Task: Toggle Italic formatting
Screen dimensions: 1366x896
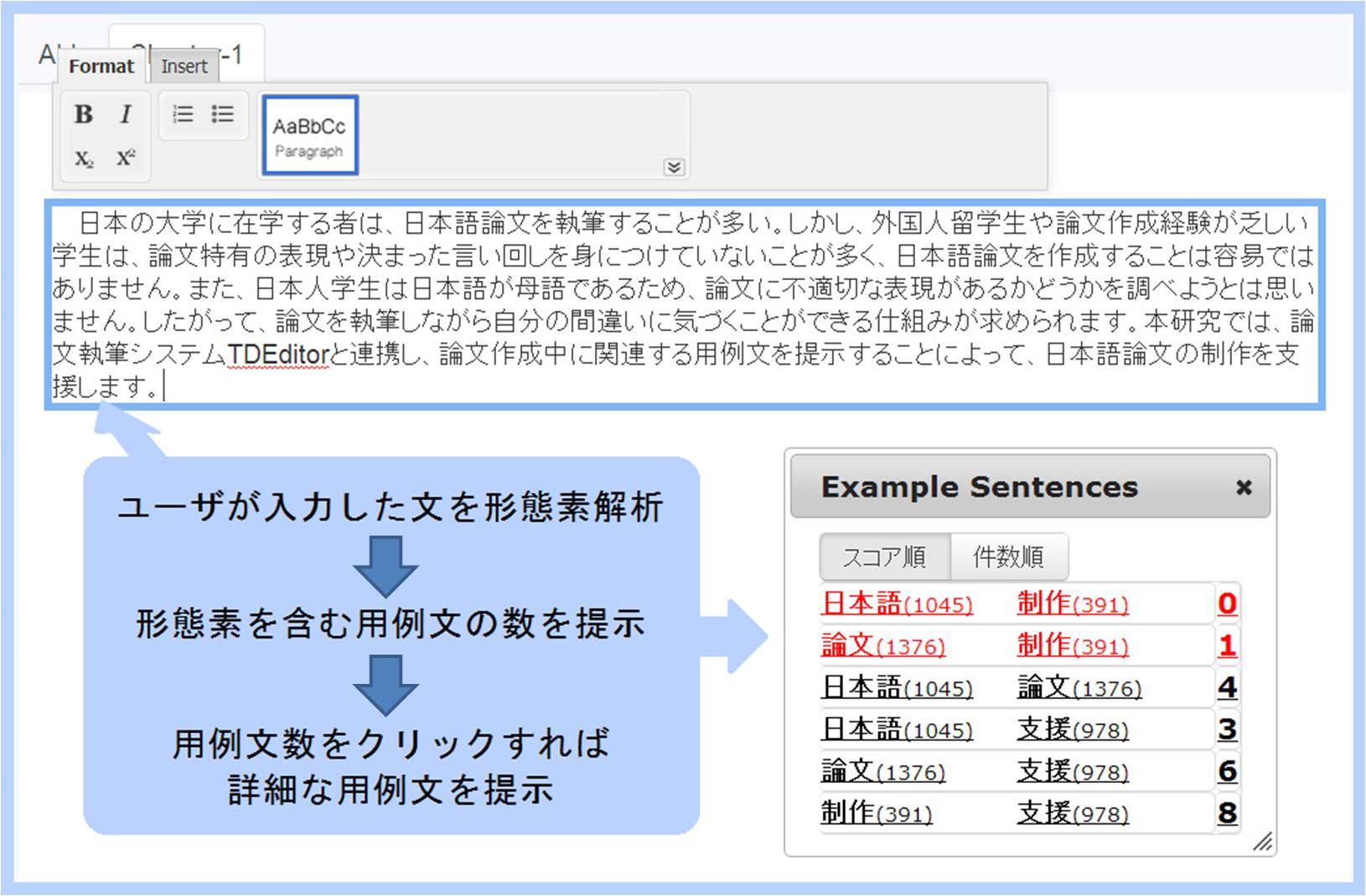Action: click(126, 114)
